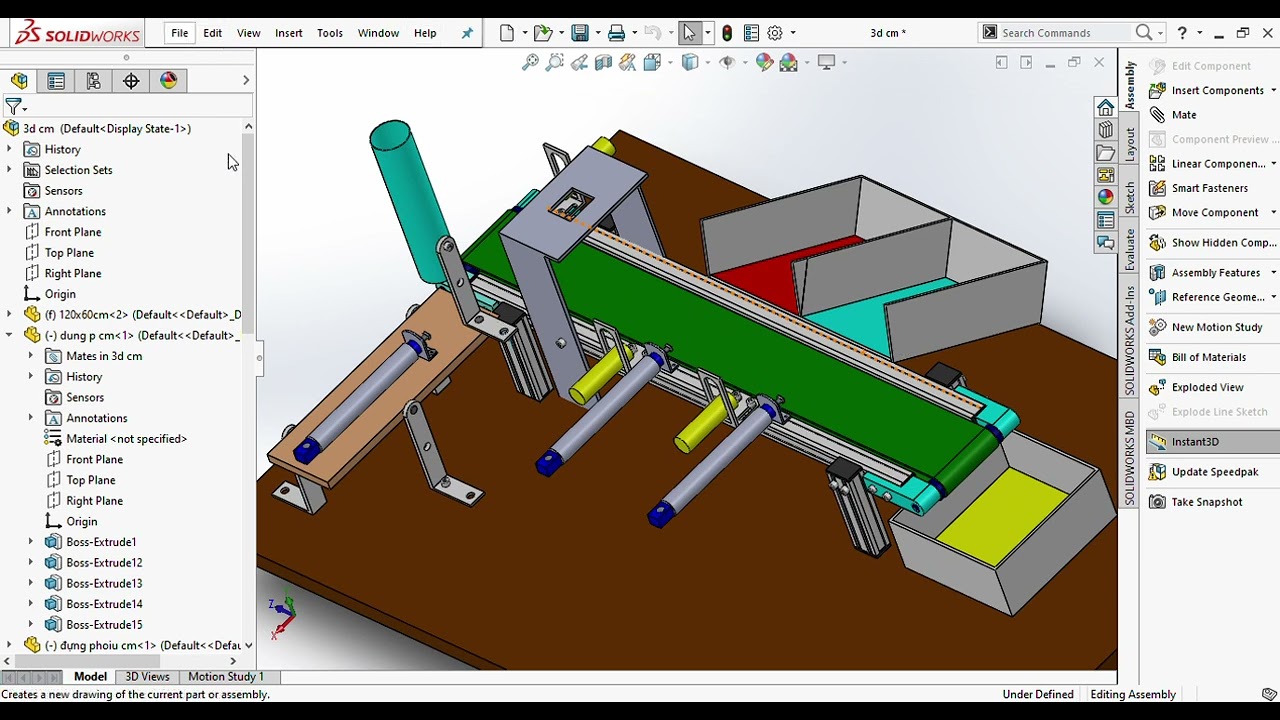Open the FeatureManager Design Tree tab icon
Viewport: 1280px width, 720px height.
tap(19, 81)
